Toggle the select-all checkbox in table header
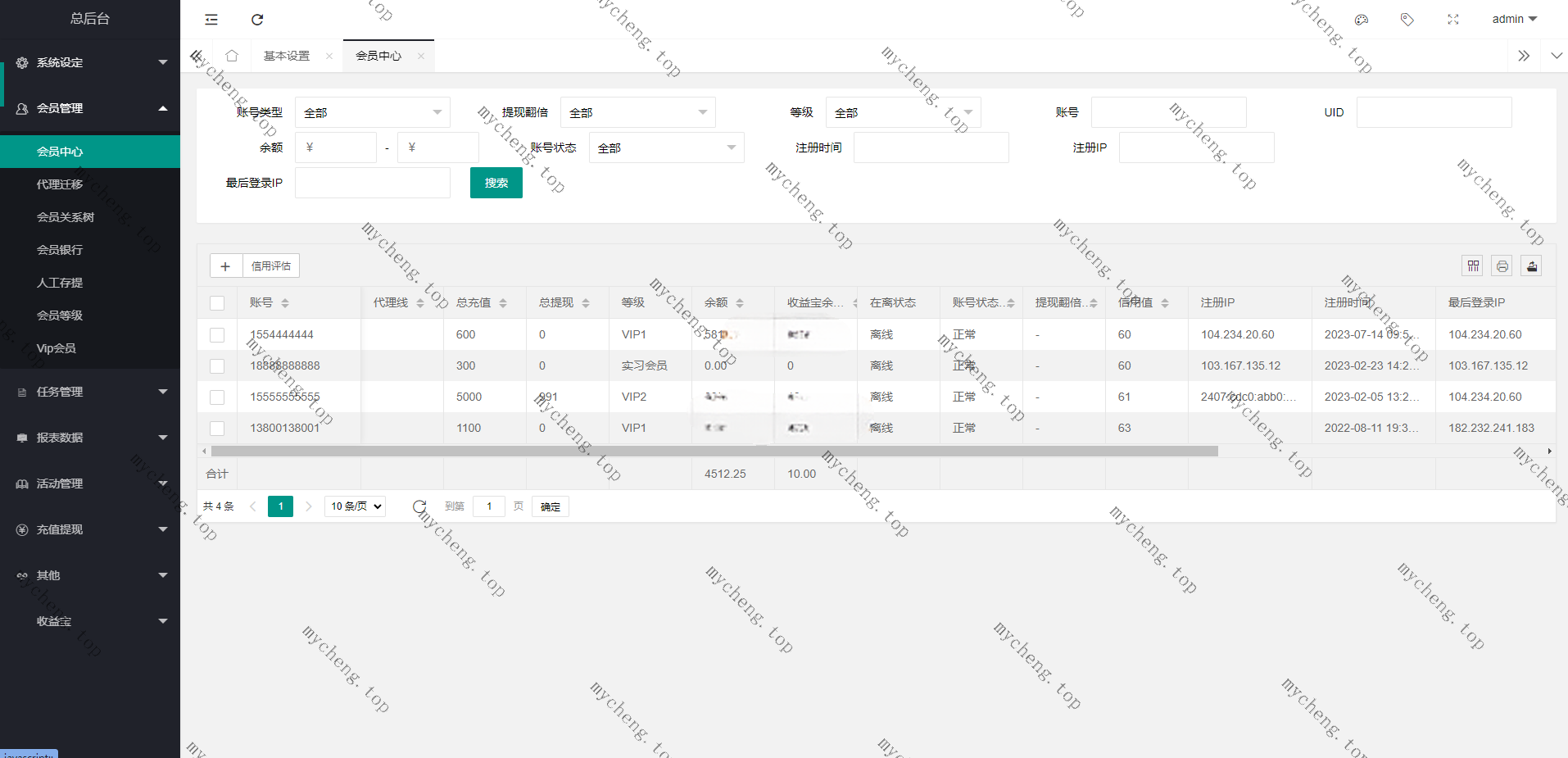The height and width of the screenshot is (758, 1568). (x=217, y=303)
